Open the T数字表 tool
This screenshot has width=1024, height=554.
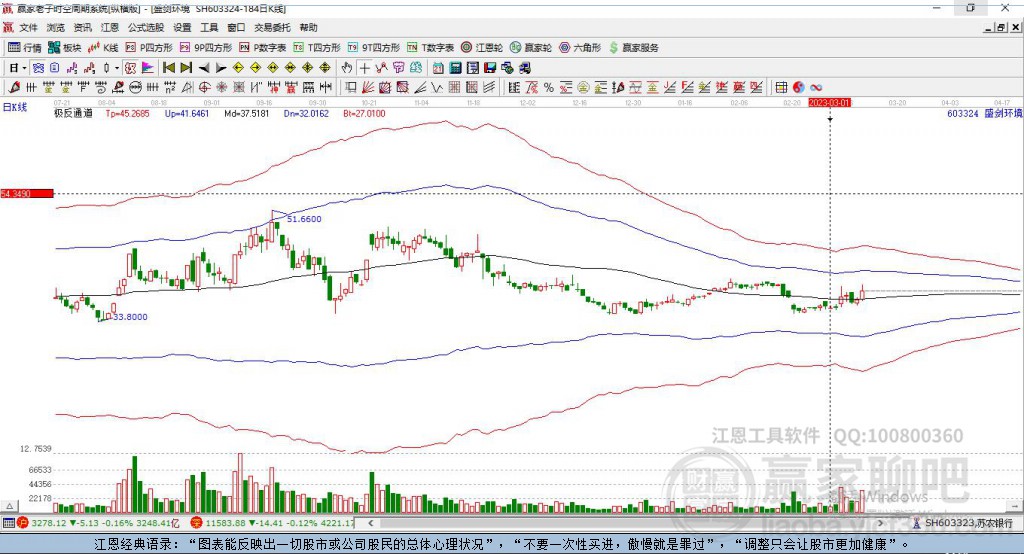click(x=430, y=47)
